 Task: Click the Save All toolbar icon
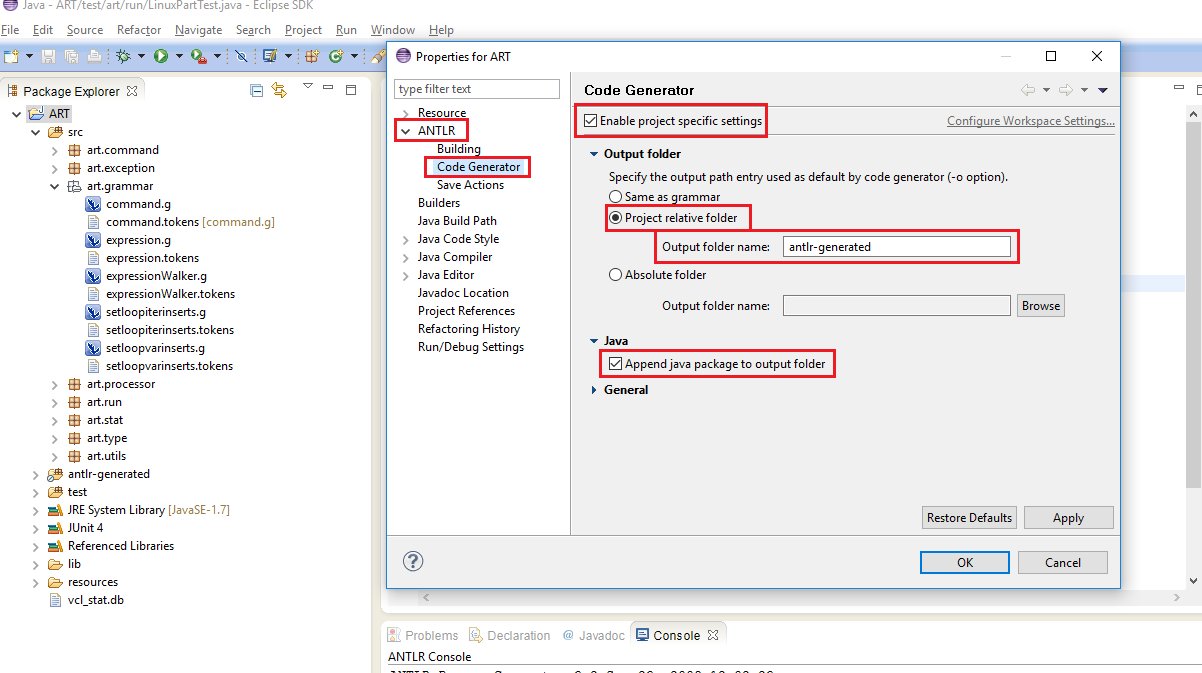(71, 56)
